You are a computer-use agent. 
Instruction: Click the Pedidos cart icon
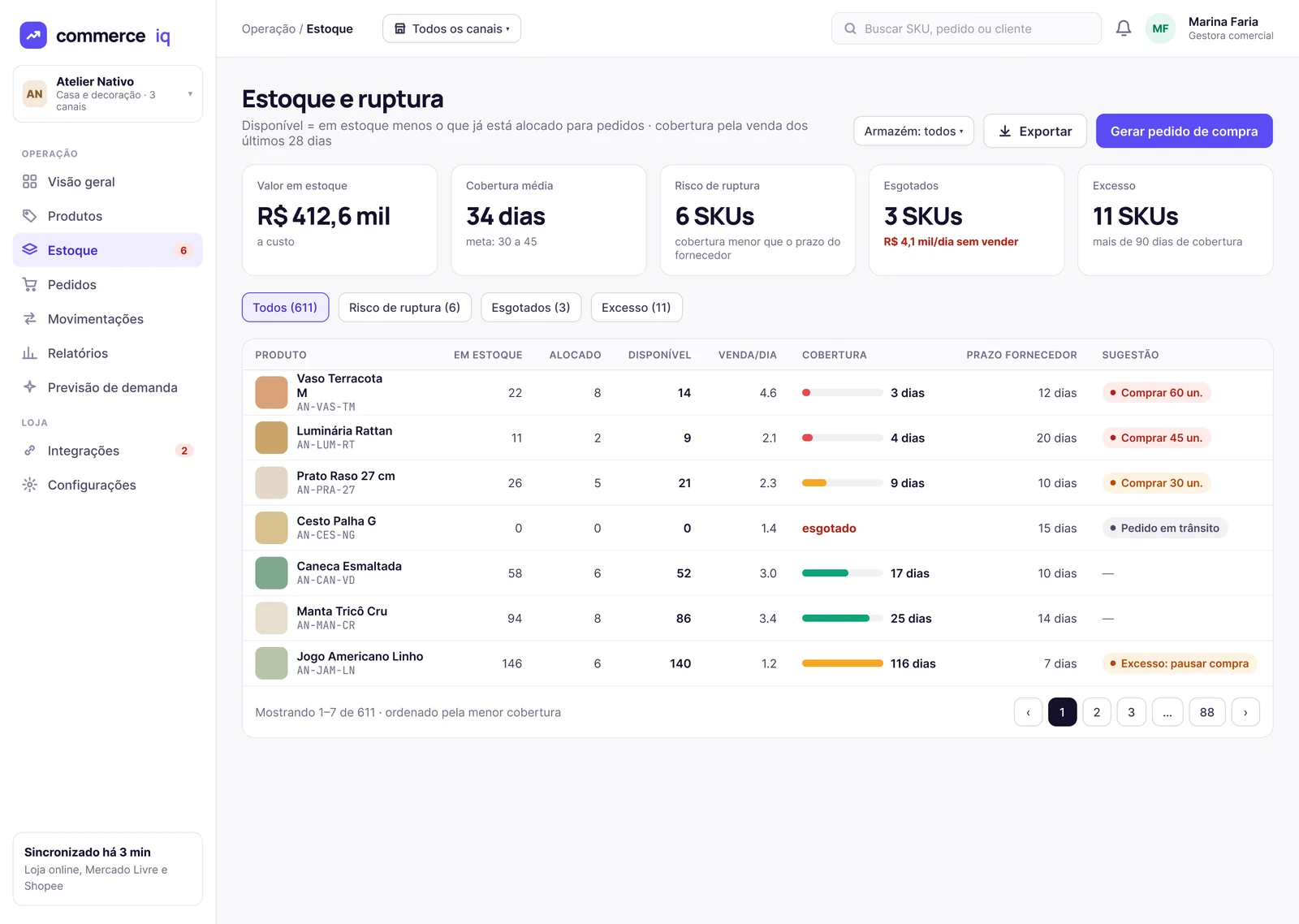point(30,285)
